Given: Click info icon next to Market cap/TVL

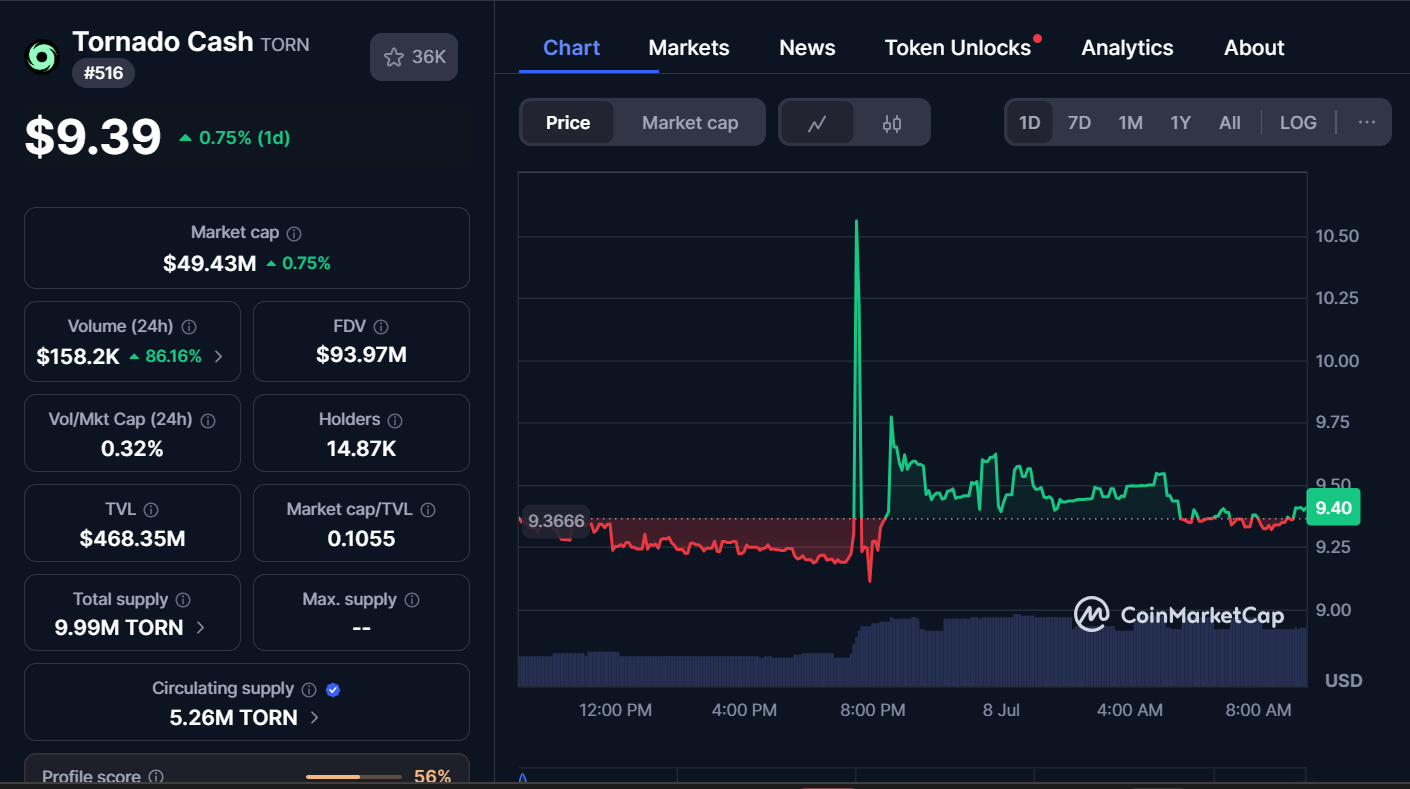Looking at the screenshot, I should pyautogui.click(x=428, y=510).
